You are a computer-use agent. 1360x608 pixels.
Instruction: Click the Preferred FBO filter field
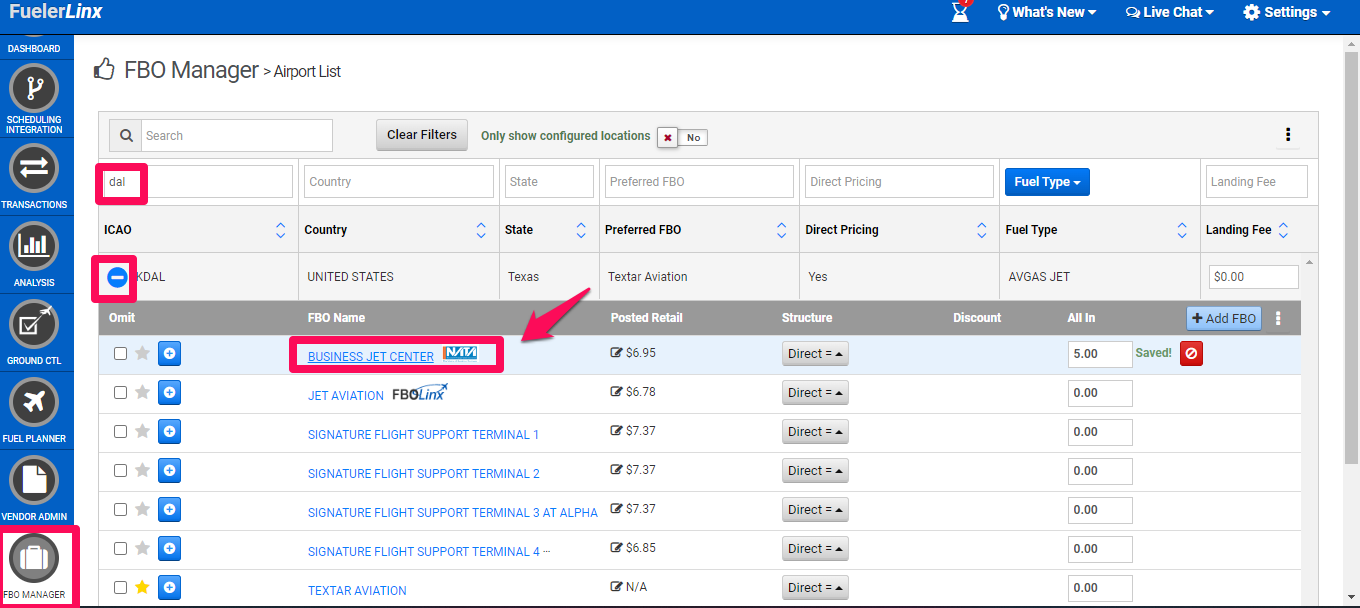point(699,182)
